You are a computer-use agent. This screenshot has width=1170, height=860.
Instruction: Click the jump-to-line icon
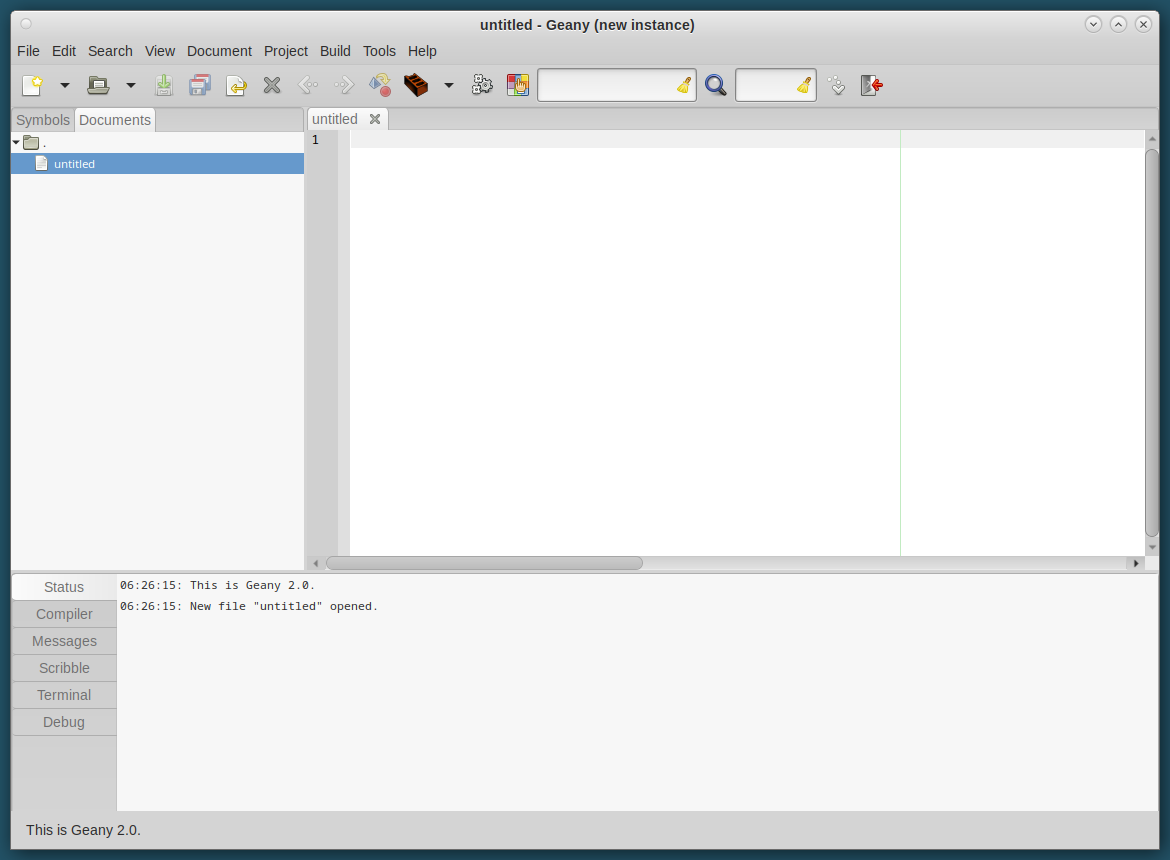pyautogui.click(x=836, y=85)
